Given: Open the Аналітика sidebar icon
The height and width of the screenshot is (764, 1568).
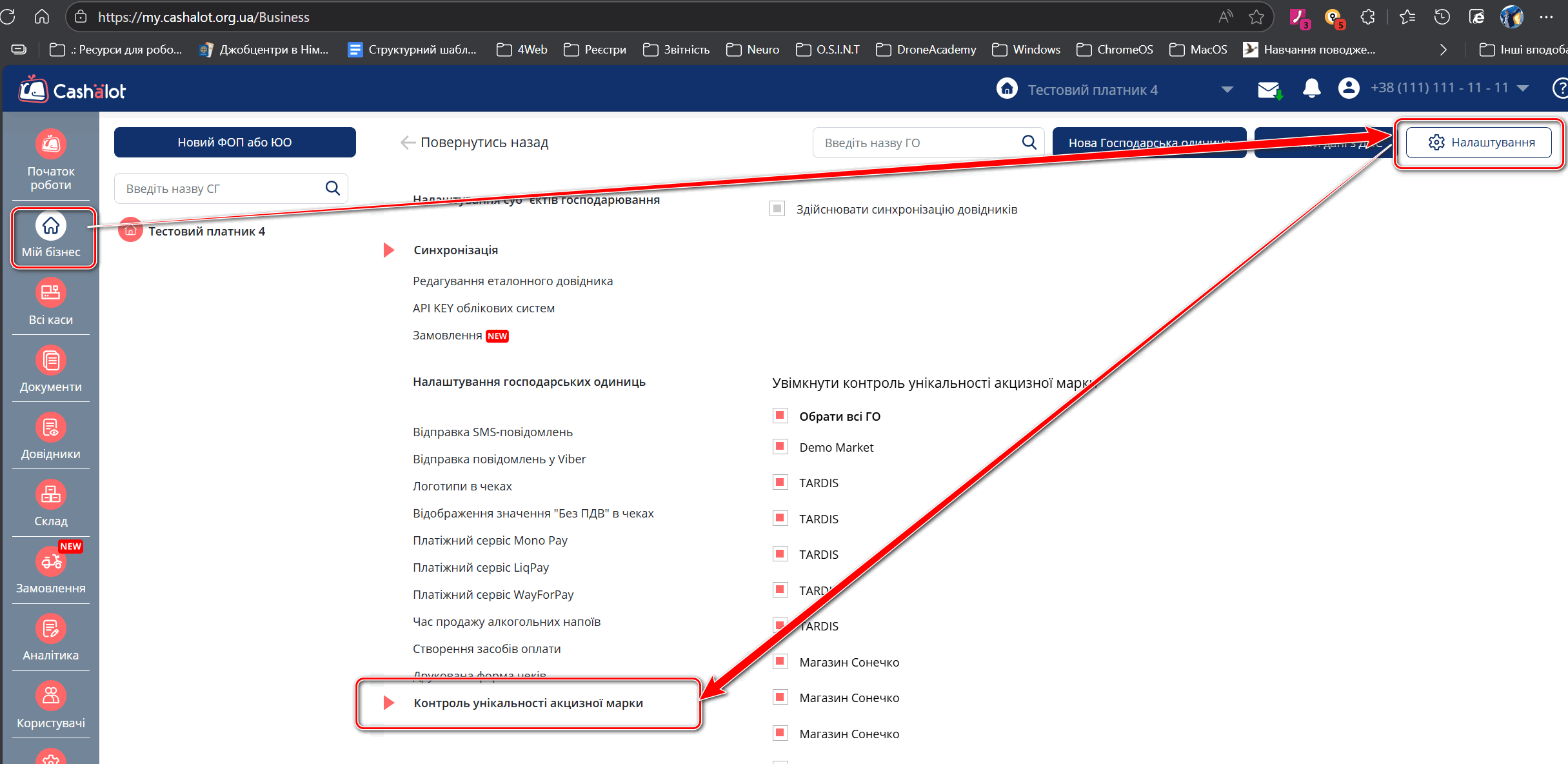Looking at the screenshot, I should [51, 629].
